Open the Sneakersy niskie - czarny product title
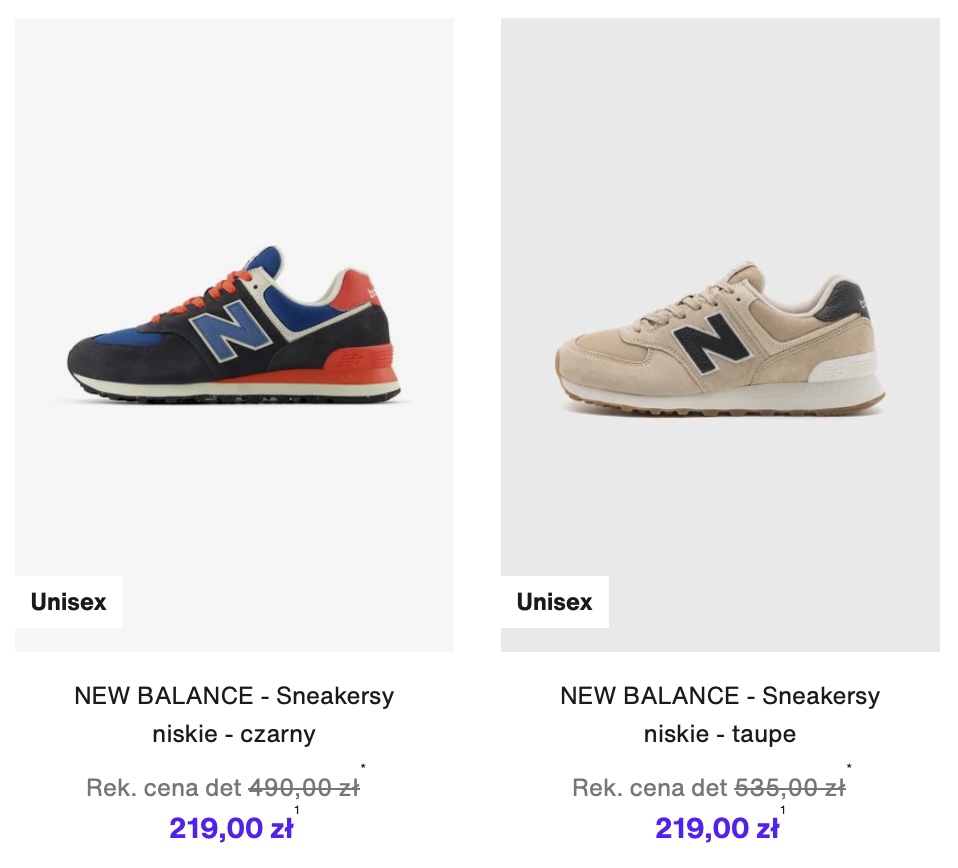Screen dimensions: 958x868 [x=234, y=714]
